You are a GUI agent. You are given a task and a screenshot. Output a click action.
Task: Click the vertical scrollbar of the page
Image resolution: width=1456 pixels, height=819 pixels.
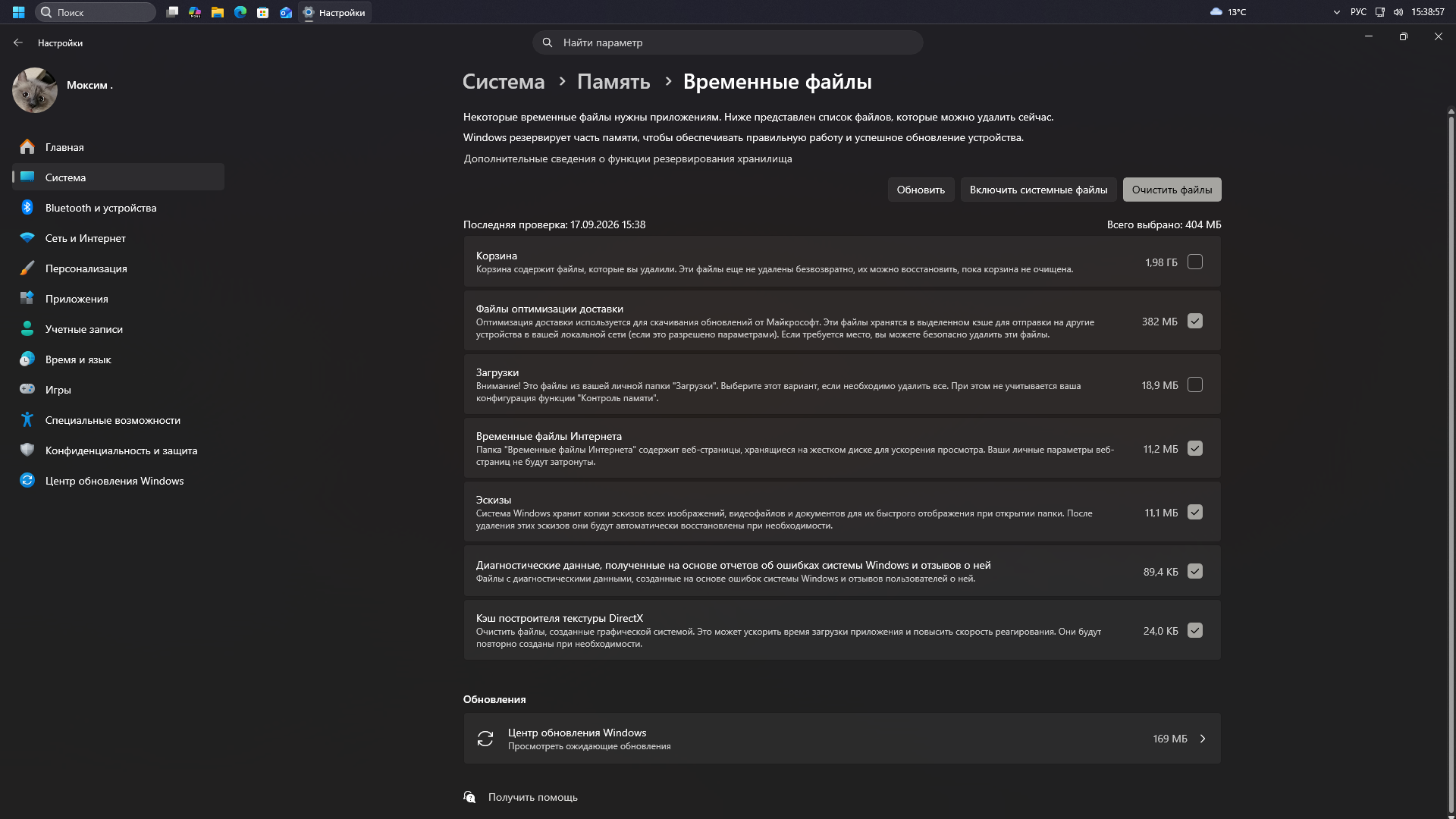tap(1451, 463)
